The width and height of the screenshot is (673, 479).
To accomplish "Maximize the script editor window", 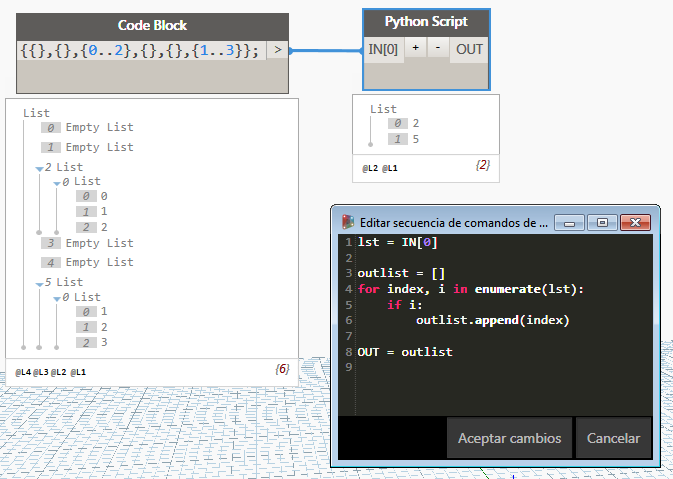I will click(602, 223).
